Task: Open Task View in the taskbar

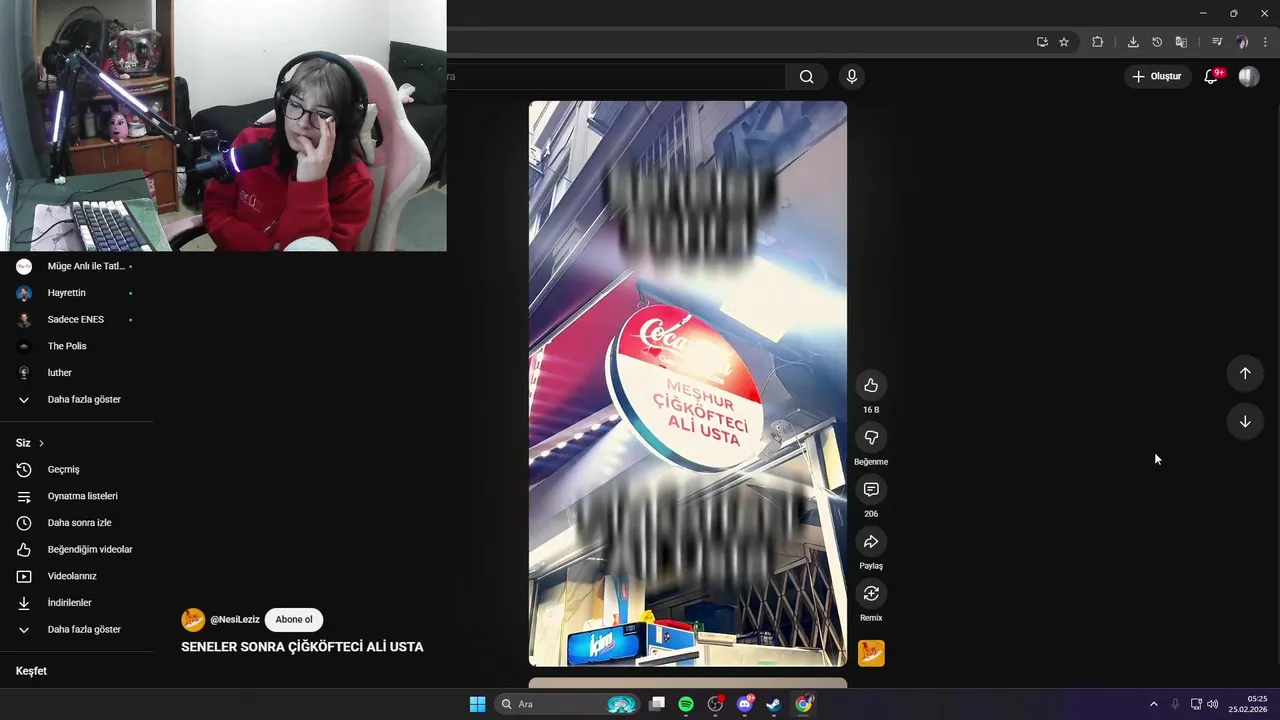Action: [x=657, y=704]
